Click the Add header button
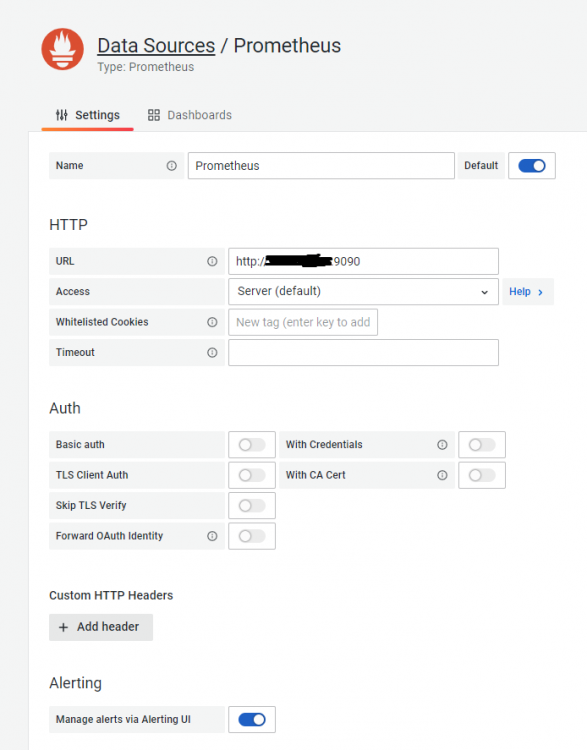Image resolution: width=587 pixels, height=750 pixels. pyautogui.click(x=101, y=627)
